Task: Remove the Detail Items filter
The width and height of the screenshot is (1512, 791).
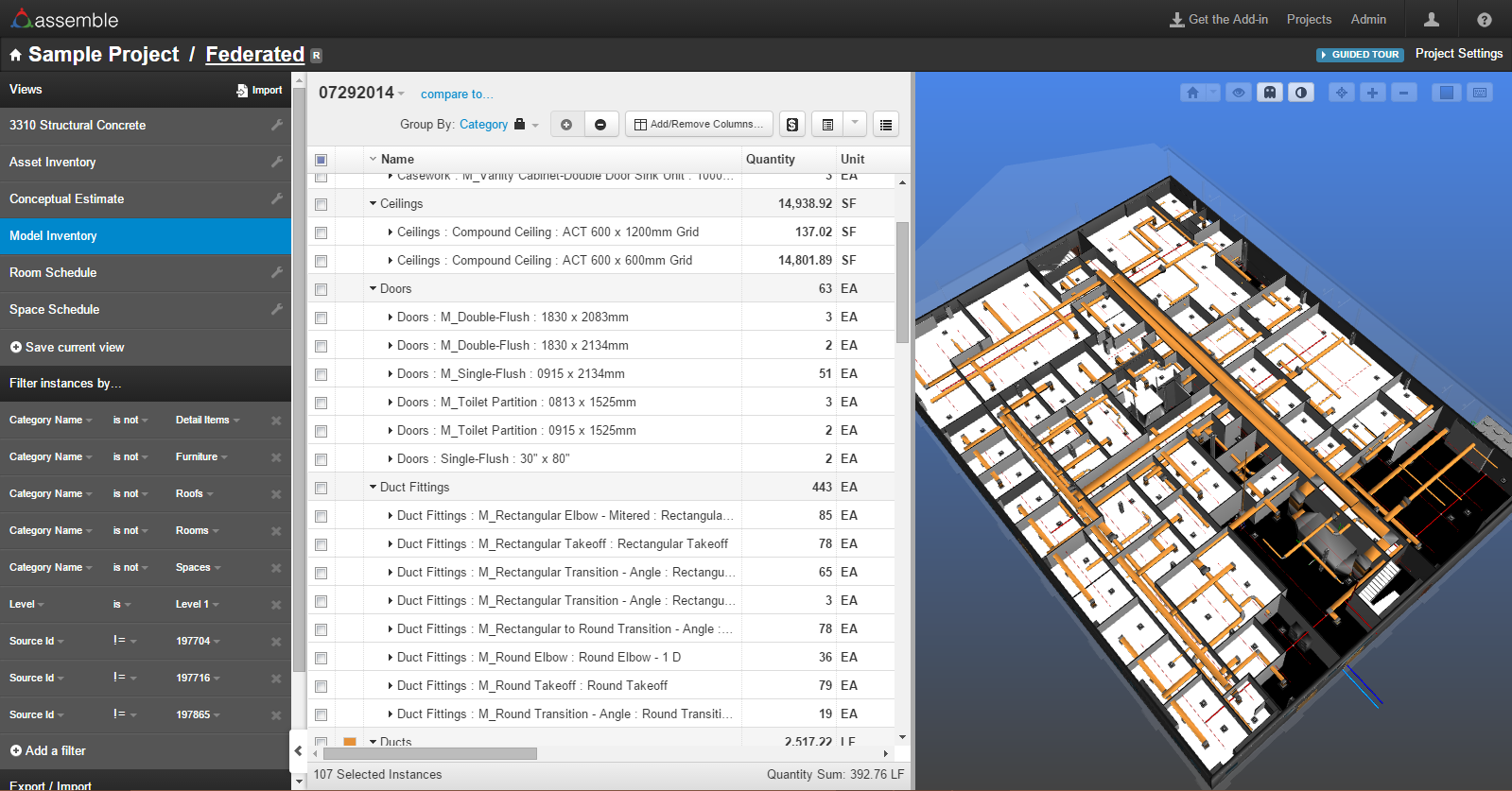Action: coord(276,421)
